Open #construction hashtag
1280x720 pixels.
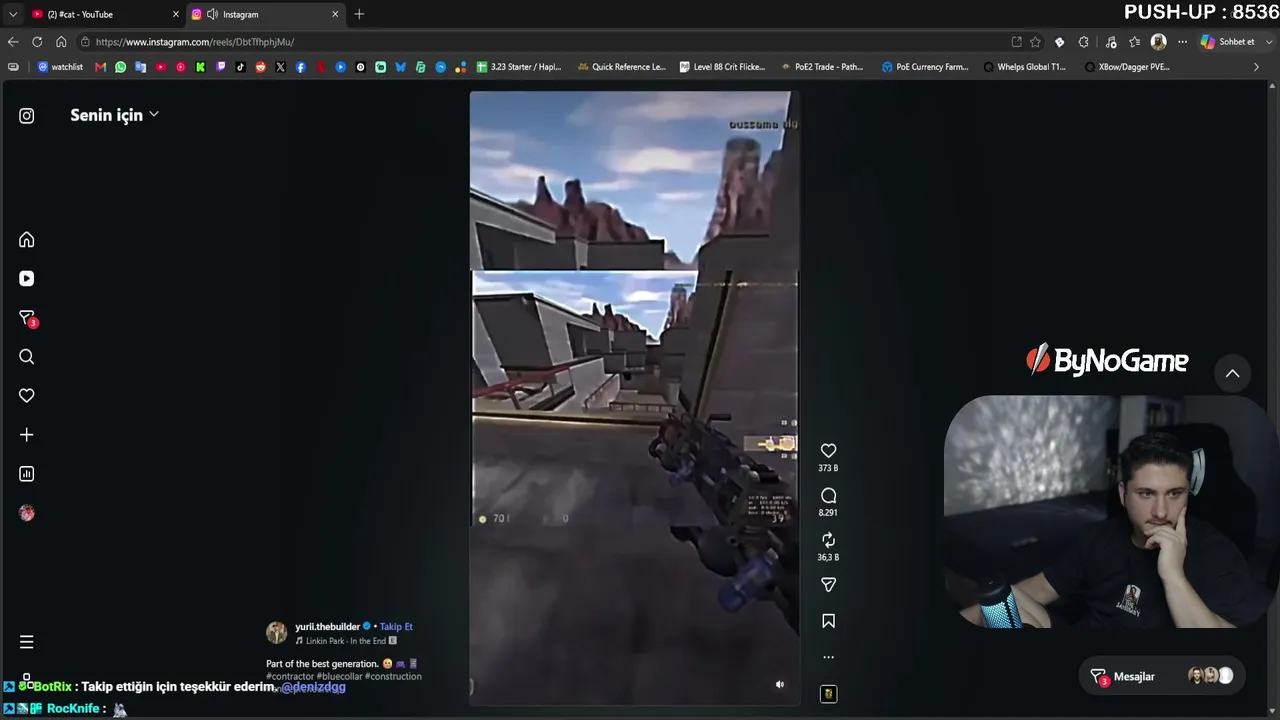point(393,677)
